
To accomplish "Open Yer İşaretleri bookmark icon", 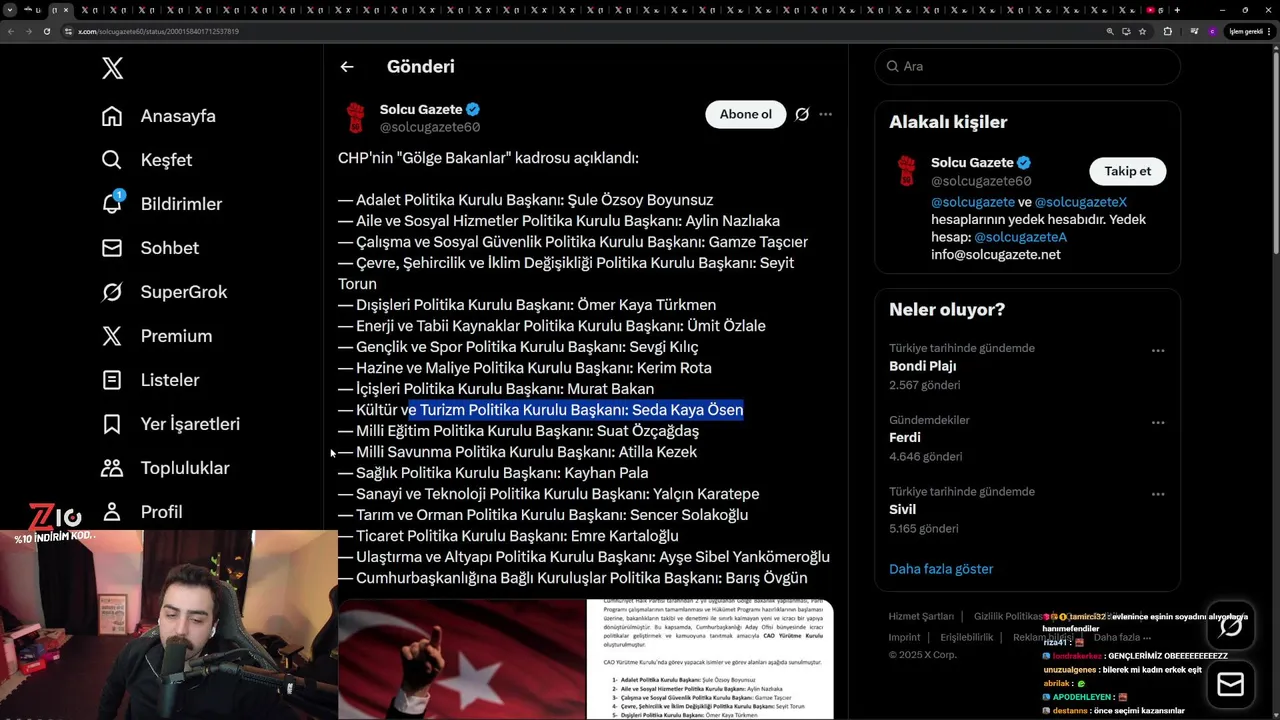I will click(112, 424).
